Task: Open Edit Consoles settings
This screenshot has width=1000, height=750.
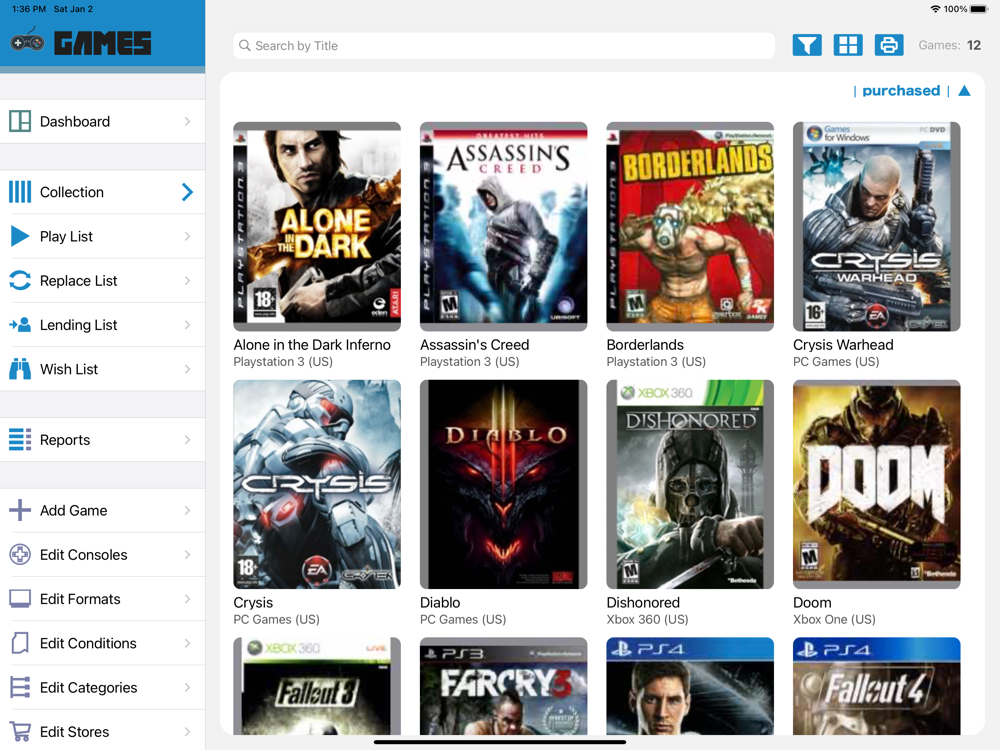Action: pyautogui.click(x=102, y=554)
